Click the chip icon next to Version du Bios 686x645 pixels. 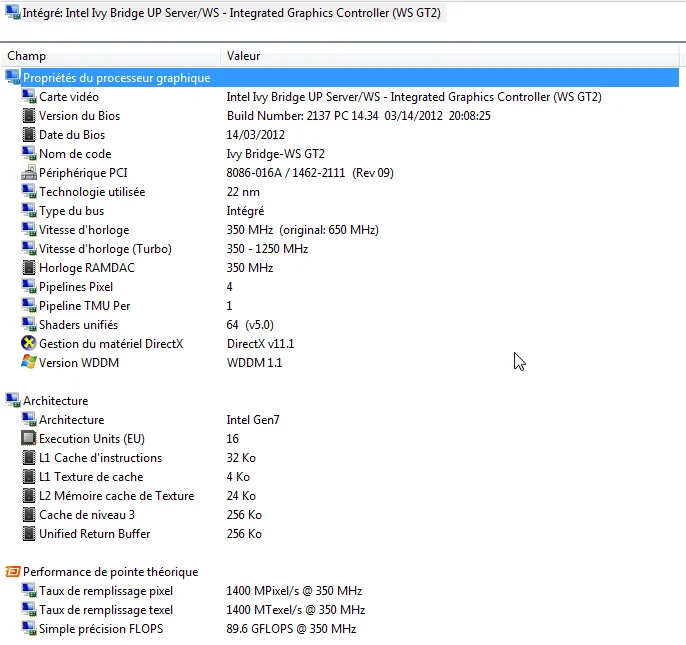pyautogui.click(x=29, y=116)
